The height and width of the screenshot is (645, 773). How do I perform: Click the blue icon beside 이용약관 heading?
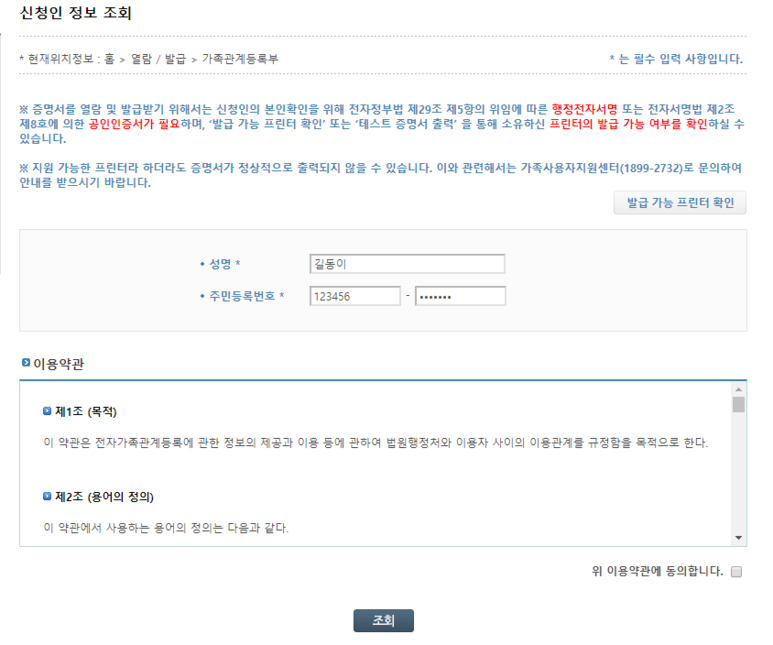point(26,362)
